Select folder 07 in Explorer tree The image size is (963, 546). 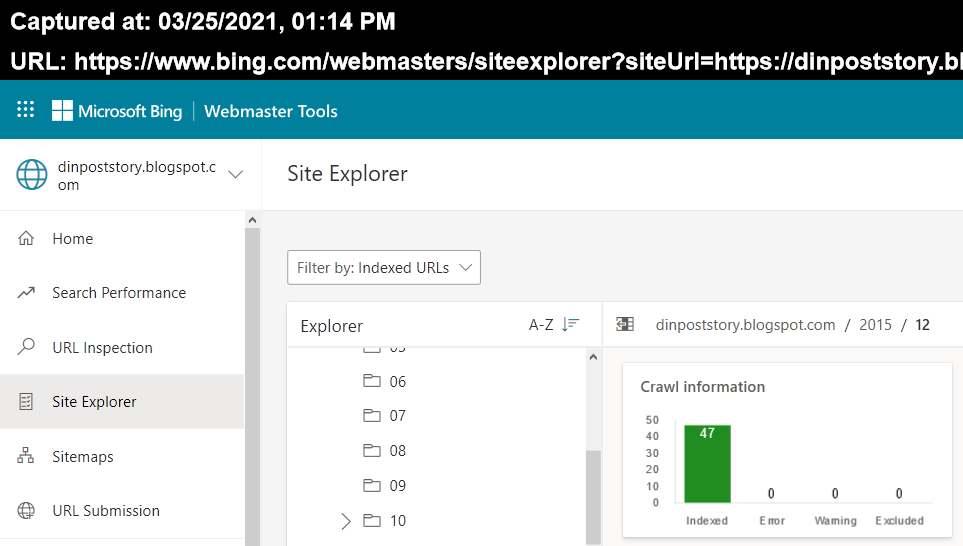point(397,416)
